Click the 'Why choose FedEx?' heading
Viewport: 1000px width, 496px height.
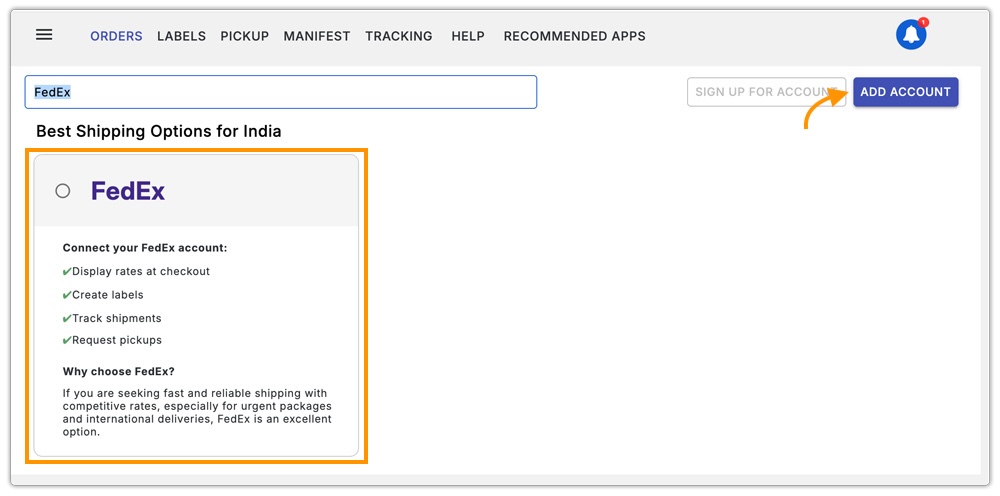tap(119, 372)
